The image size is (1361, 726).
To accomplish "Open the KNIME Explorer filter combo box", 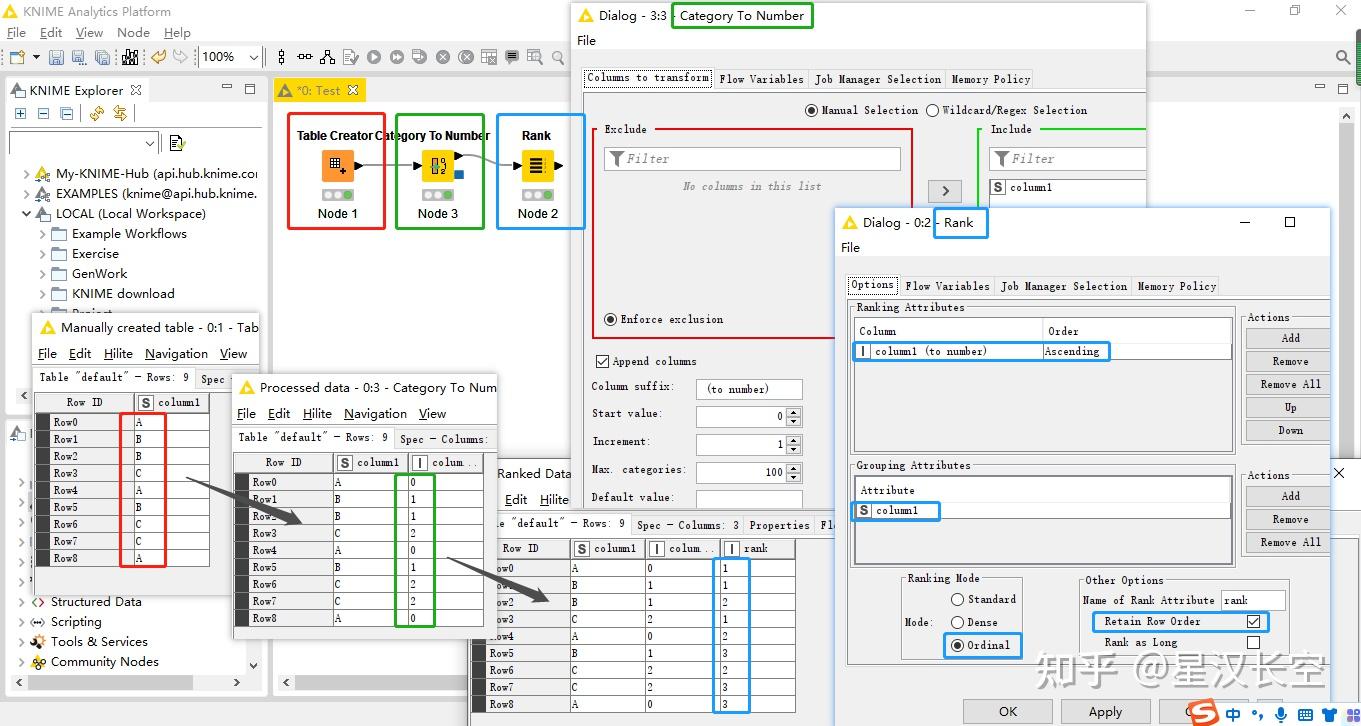I will click(83, 143).
